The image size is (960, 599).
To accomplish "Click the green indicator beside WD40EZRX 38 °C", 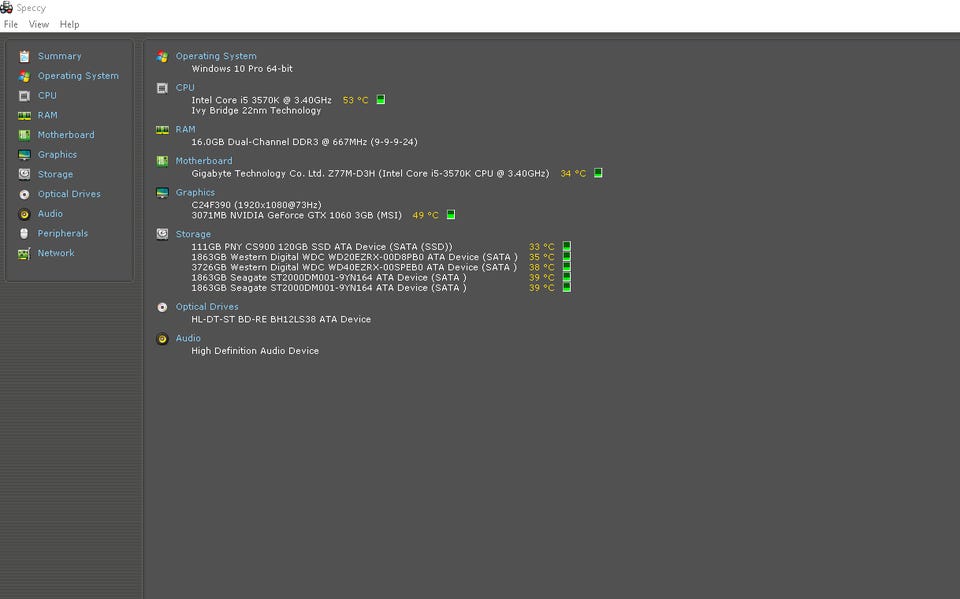I will click(x=567, y=267).
